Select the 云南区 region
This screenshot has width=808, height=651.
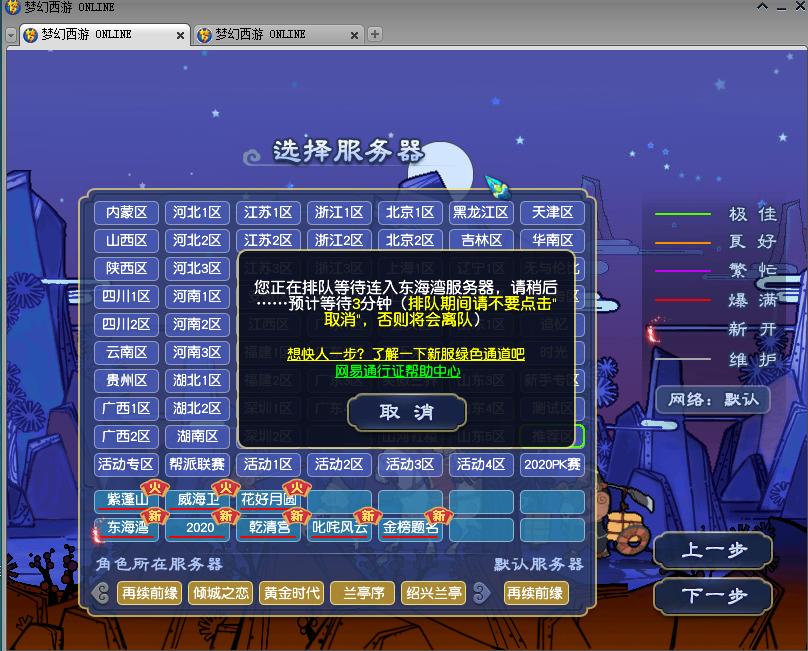pyautogui.click(x=126, y=353)
